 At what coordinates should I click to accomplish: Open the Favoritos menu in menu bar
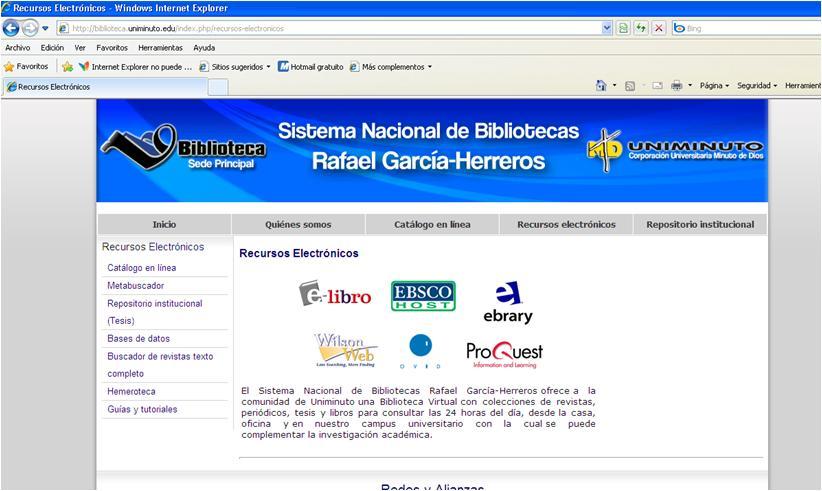(112, 48)
